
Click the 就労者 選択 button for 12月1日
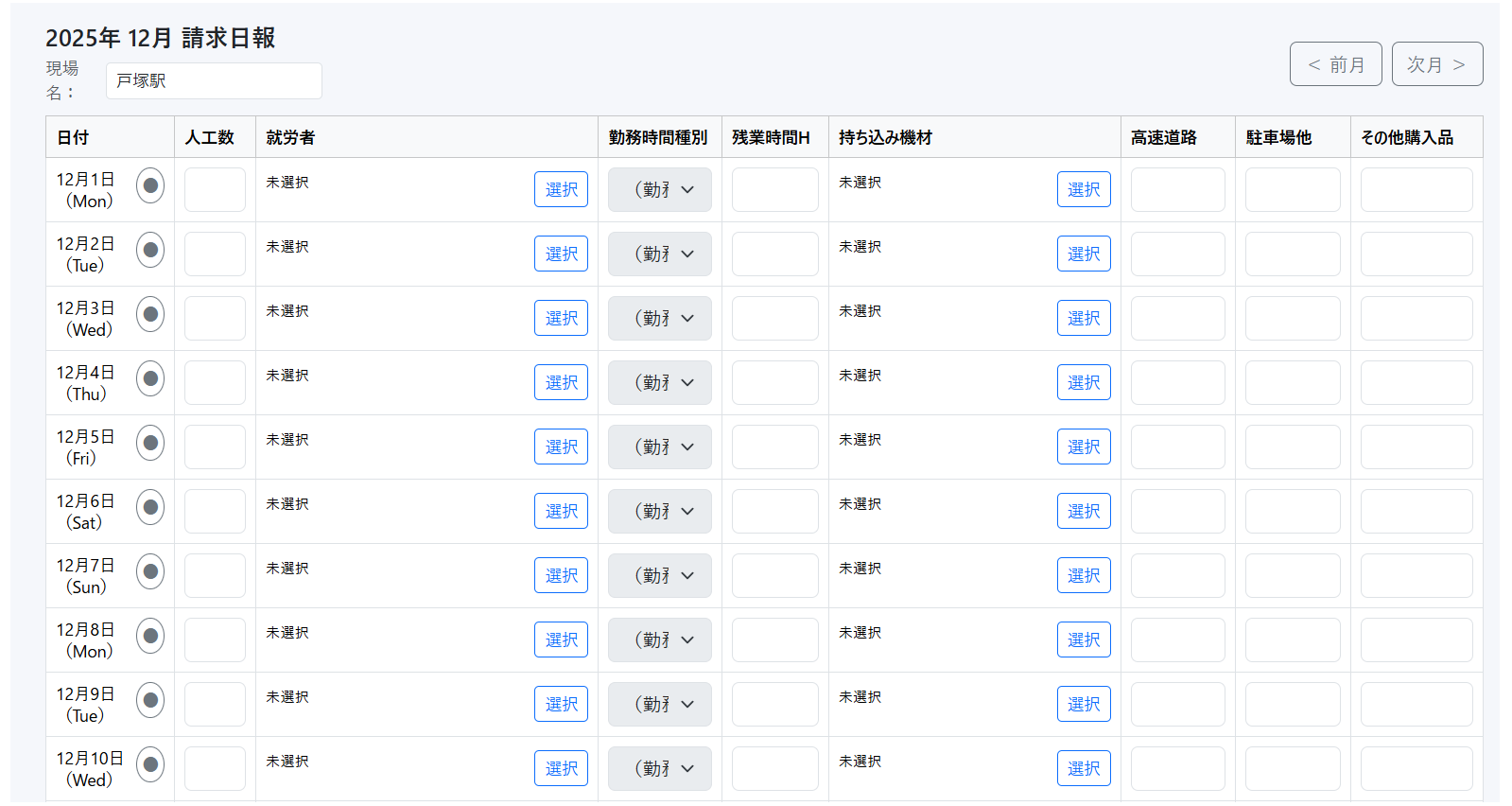(x=561, y=189)
